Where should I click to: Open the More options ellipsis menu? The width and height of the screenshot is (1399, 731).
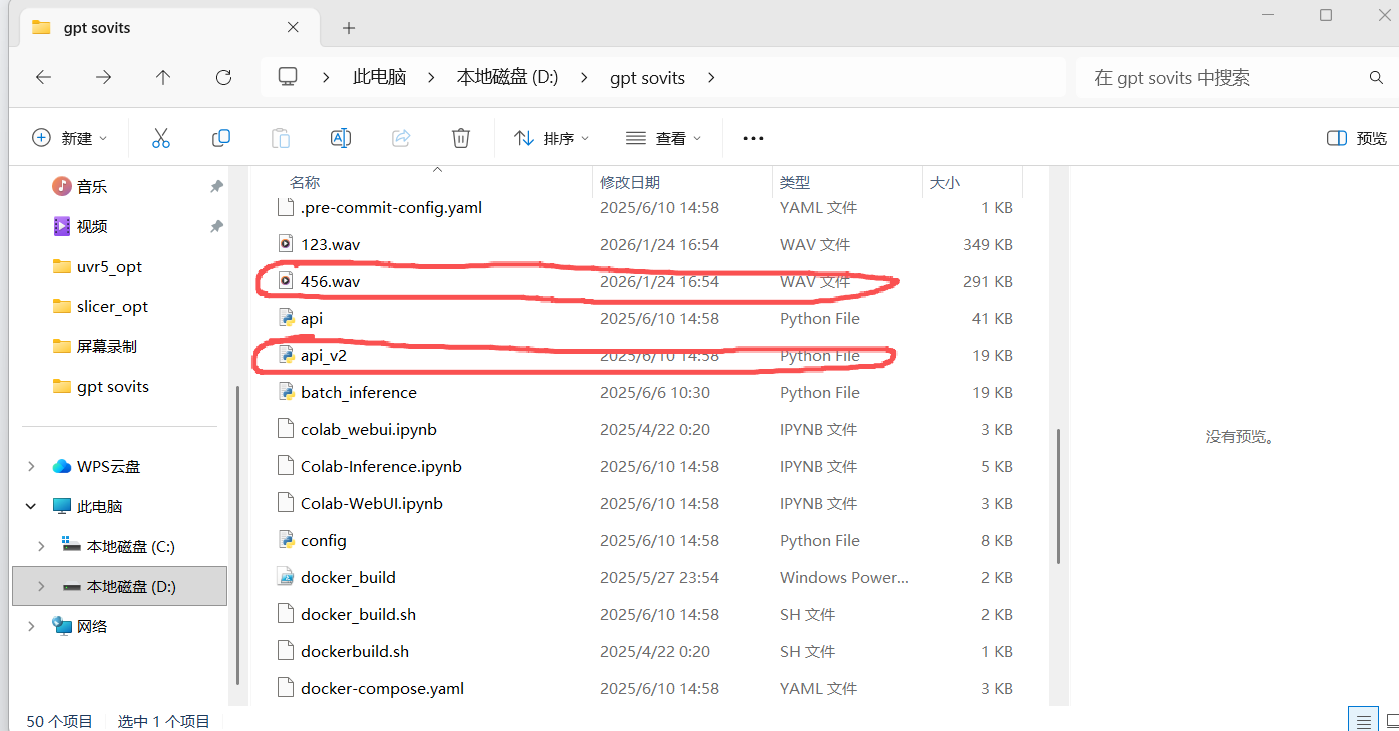(753, 138)
